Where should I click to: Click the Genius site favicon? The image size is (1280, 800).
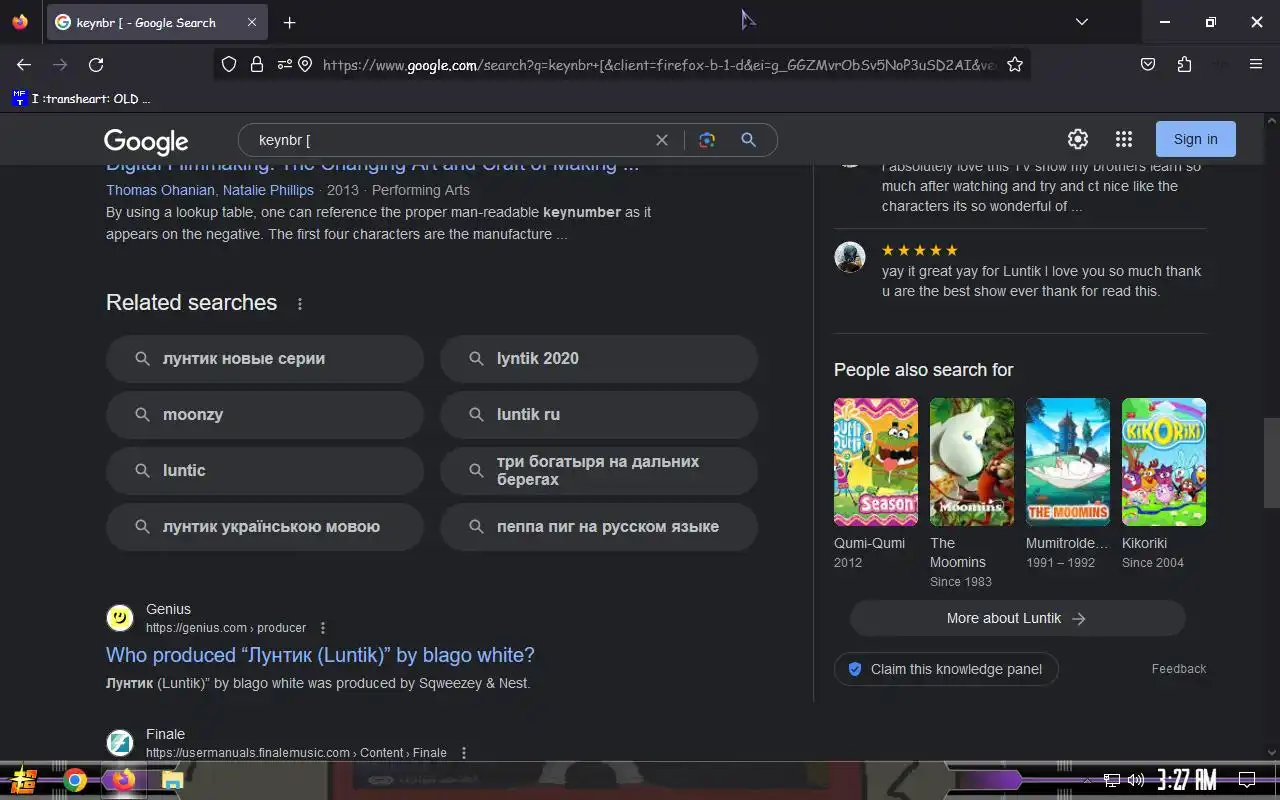tap(120, 618)
